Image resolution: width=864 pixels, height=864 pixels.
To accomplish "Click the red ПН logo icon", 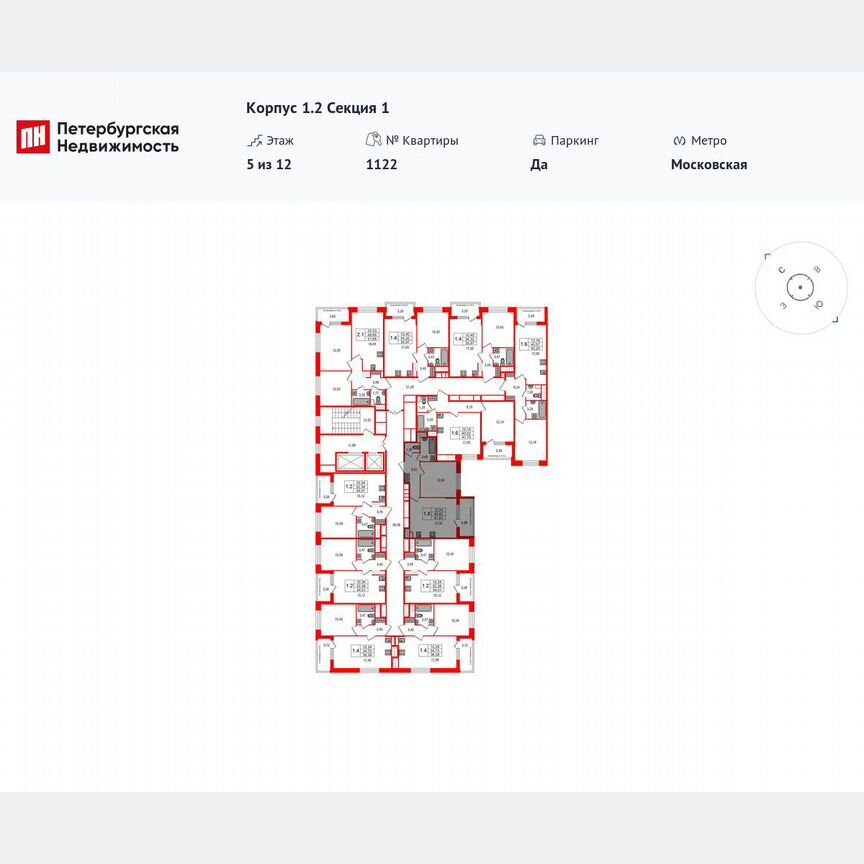I will point(33,137).
